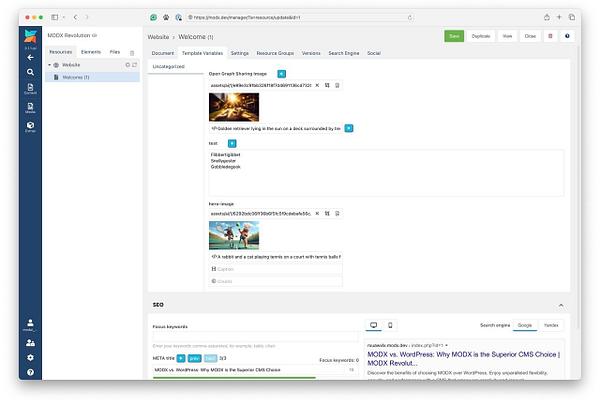Click the green Save button
Screen dimensions: 600x400
point(454,36)
